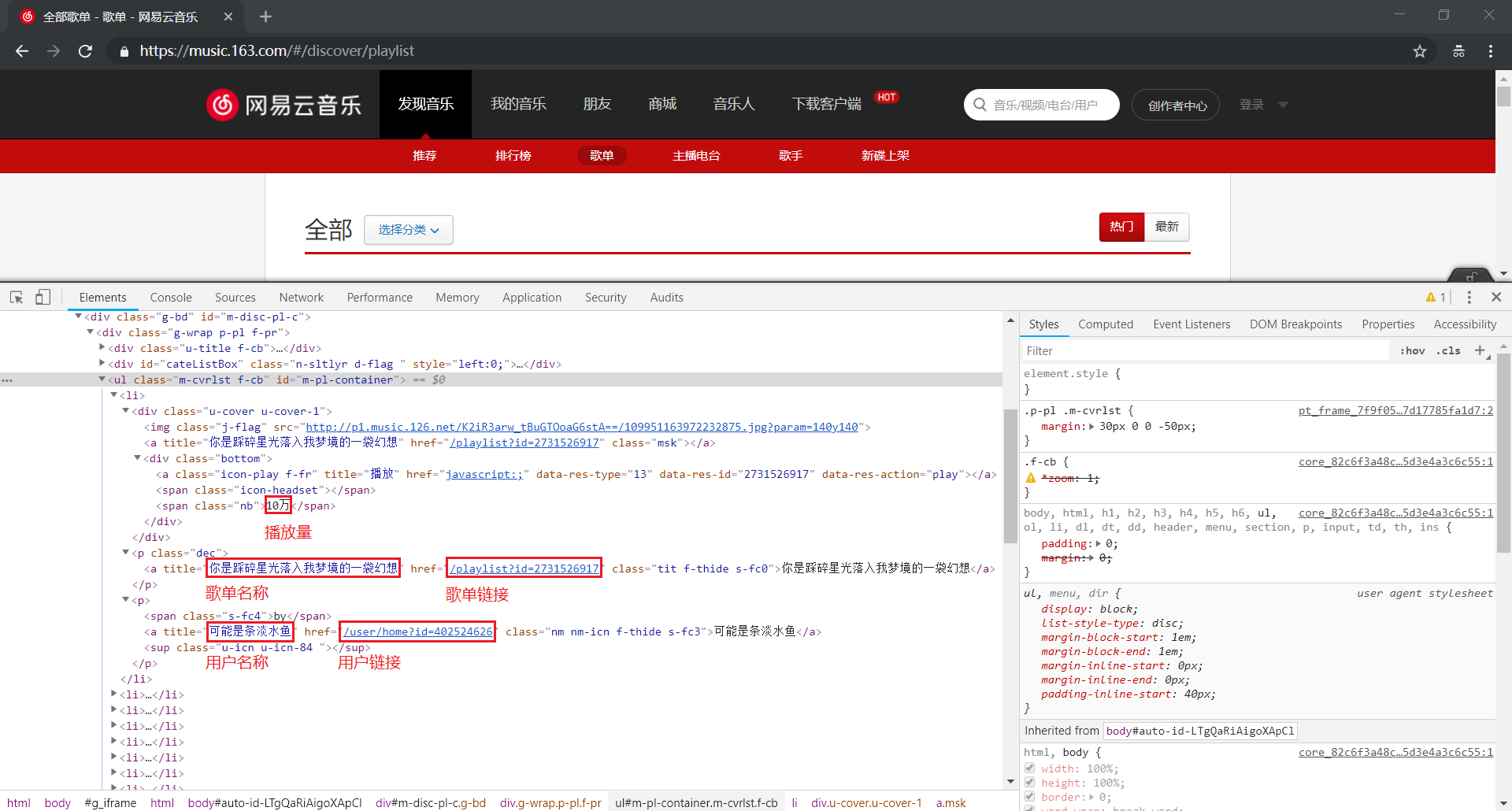
Task: Select the Computed styles tab
Action: [1106, 324]
